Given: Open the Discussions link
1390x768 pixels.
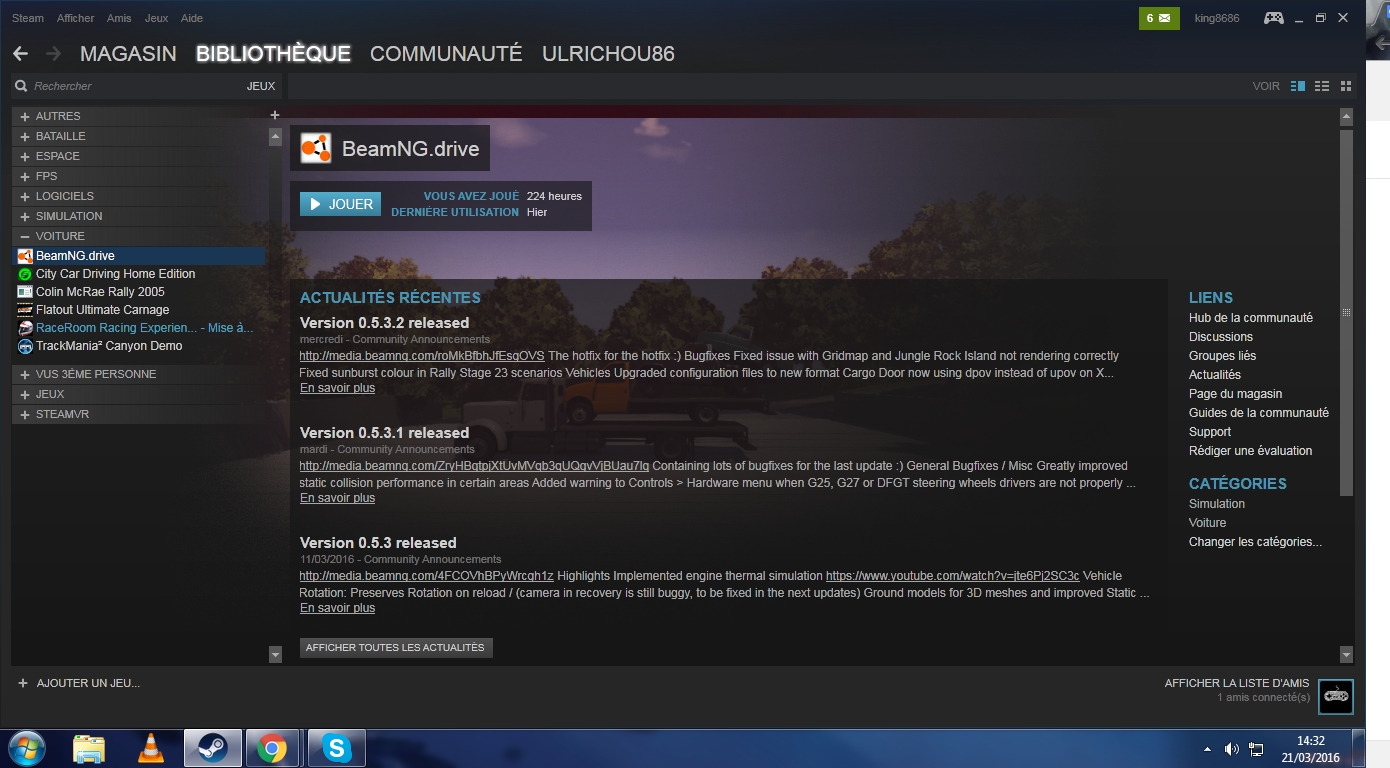Looking at the screenshot, I should [x=1221, y=337].
